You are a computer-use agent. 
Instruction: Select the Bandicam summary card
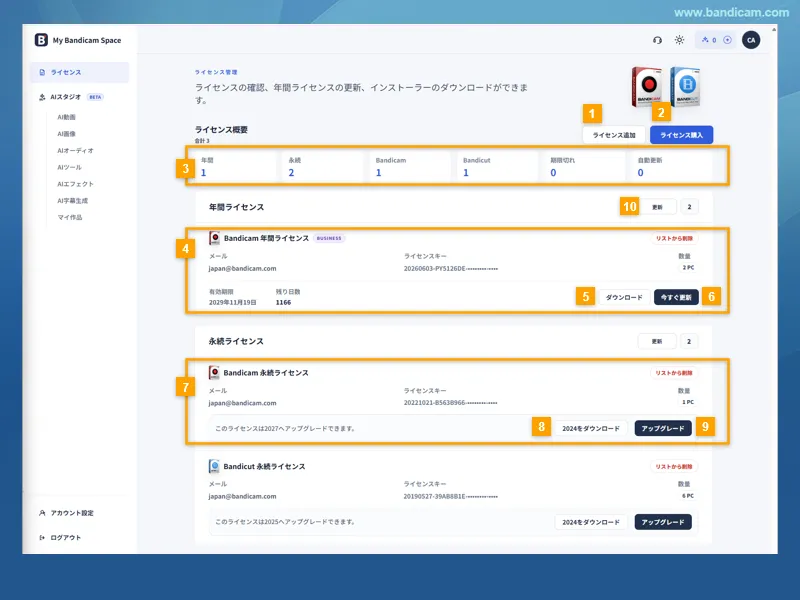point(412,166)
